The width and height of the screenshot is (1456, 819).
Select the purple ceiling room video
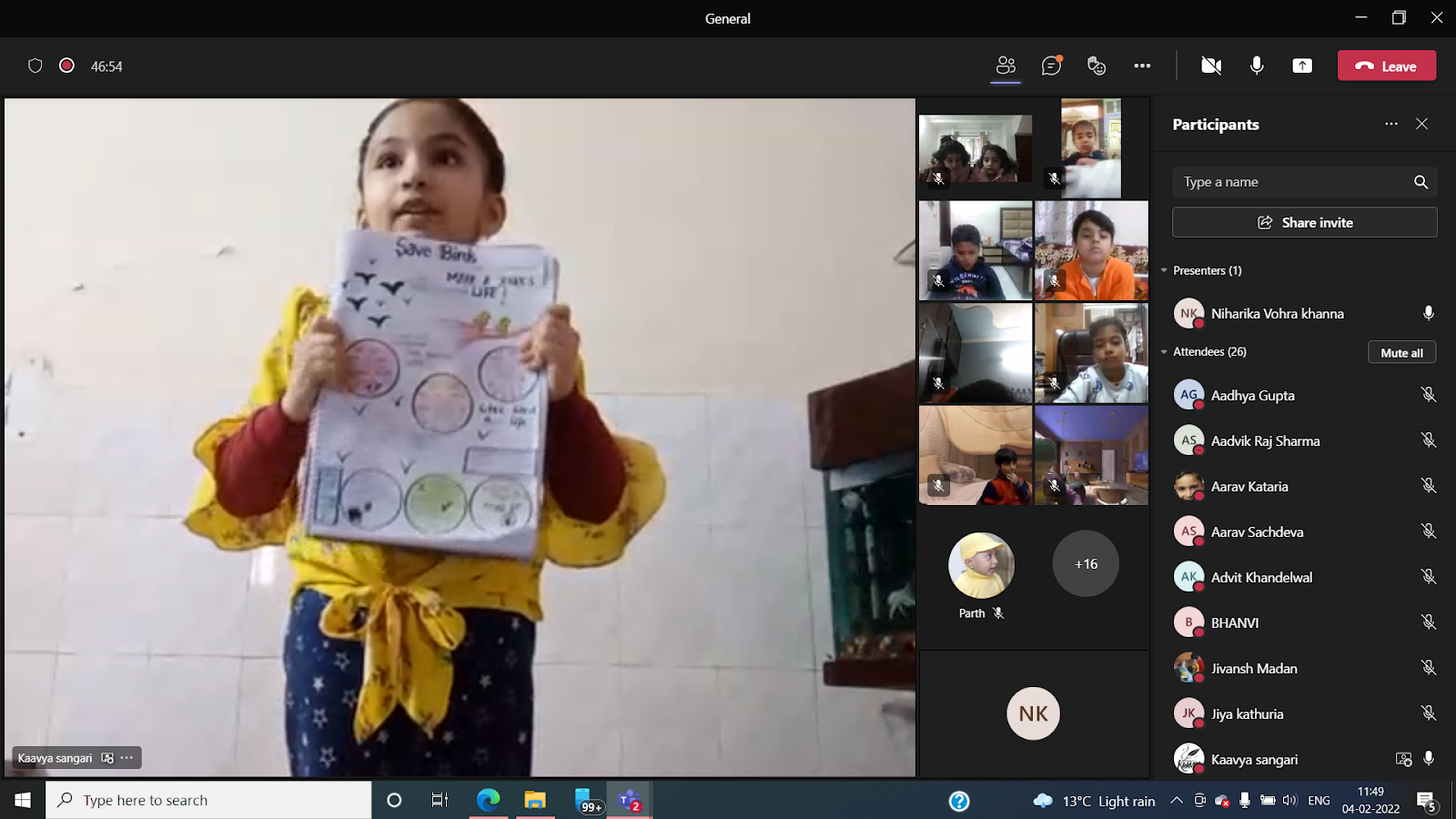(x=1091, y=455)
